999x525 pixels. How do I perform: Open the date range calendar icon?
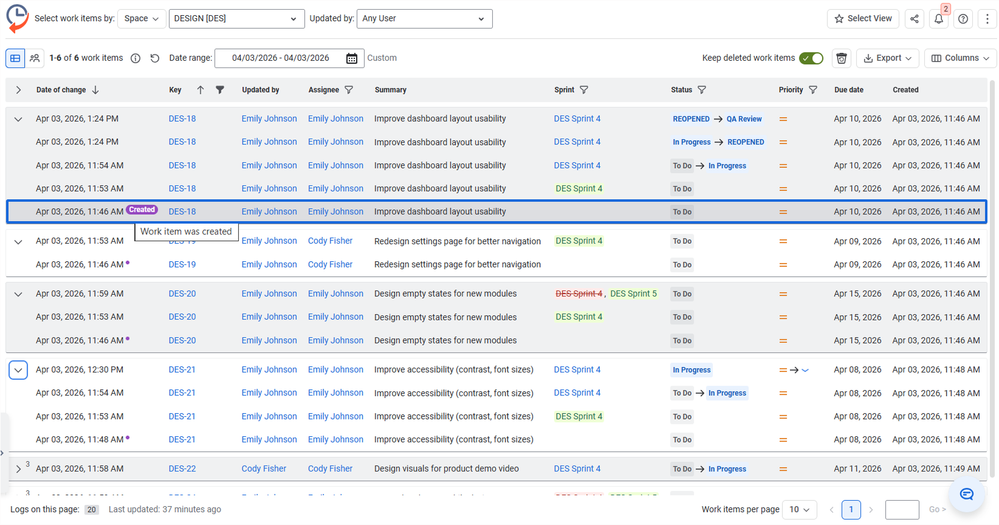click(x=352, y=58)
